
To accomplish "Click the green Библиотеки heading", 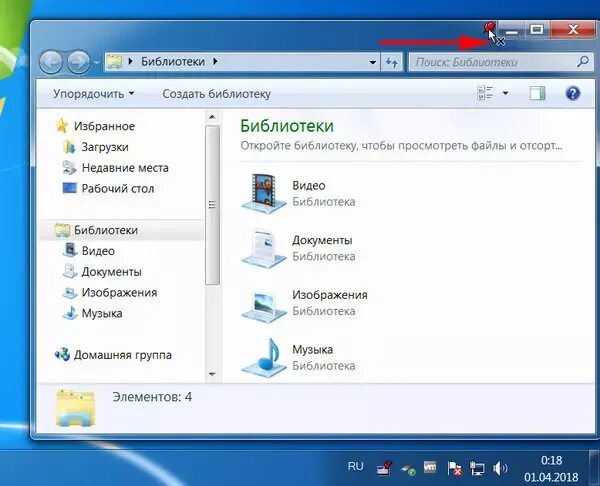I will coord(287,126).
